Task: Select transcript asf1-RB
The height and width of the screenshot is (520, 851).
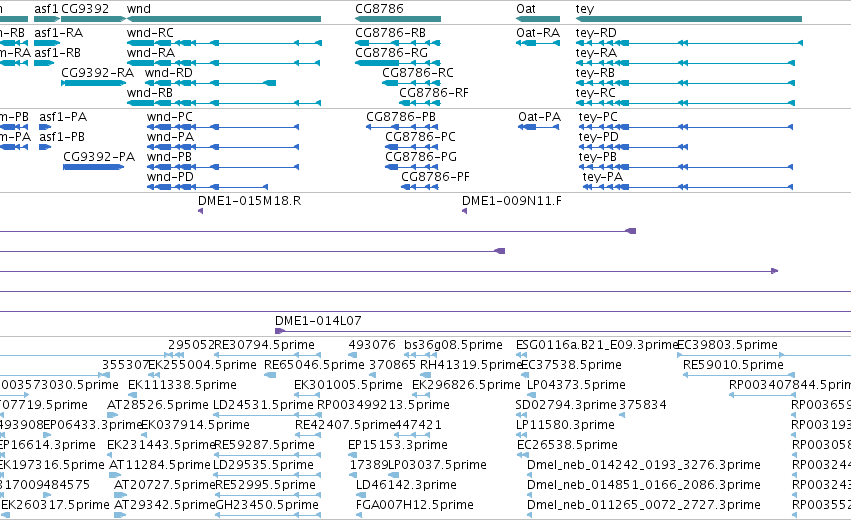Action: pyautogui.click(x=57, y=53)
